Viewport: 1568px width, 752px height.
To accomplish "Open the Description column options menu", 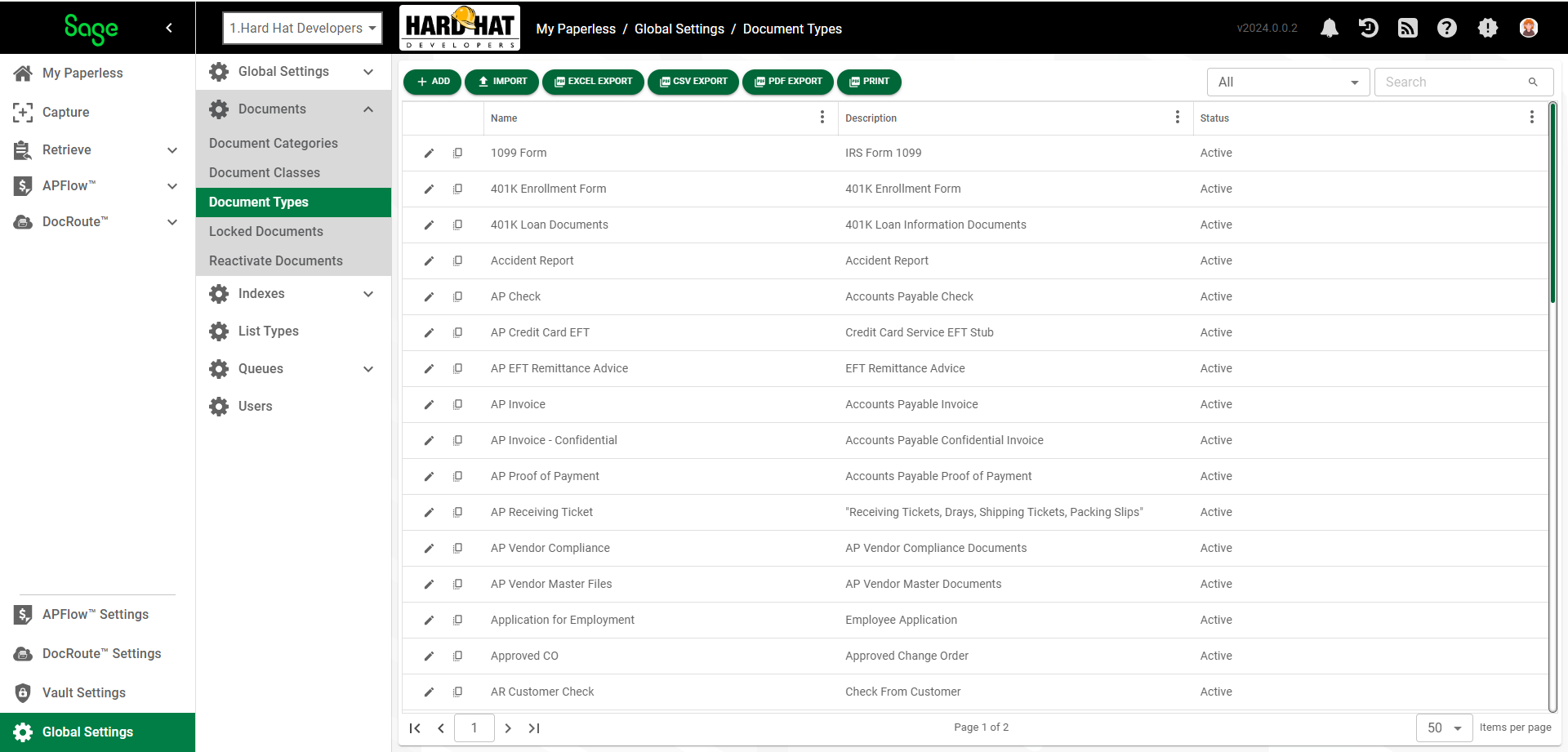I will tap(1177, 118).
